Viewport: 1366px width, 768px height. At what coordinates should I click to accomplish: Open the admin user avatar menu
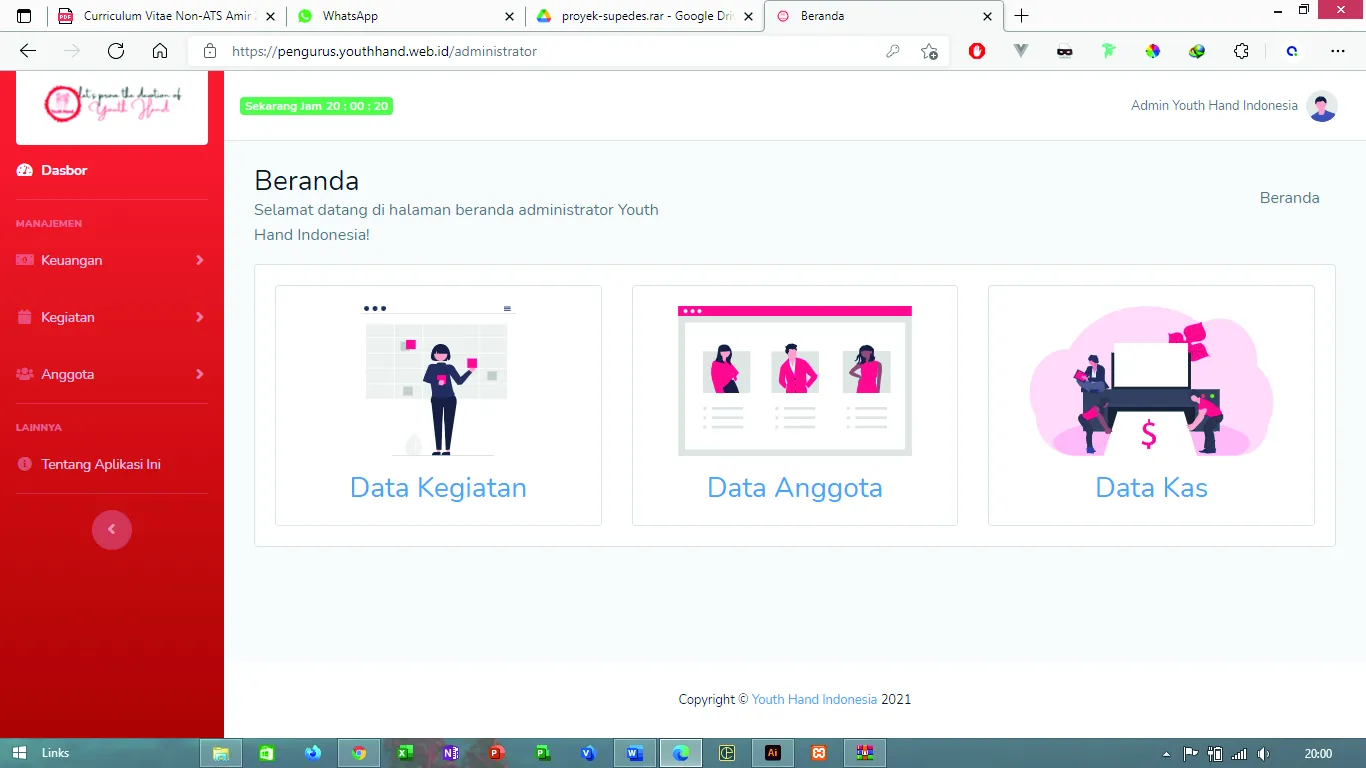point(1322,106)
